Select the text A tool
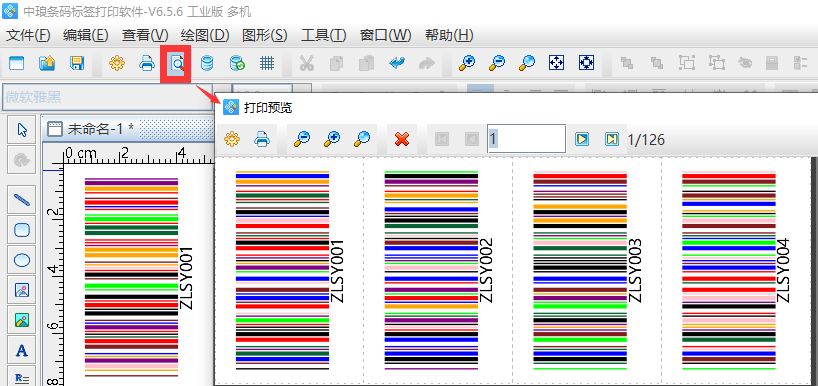Screen dimensions: 818x386 click(22, 351)
